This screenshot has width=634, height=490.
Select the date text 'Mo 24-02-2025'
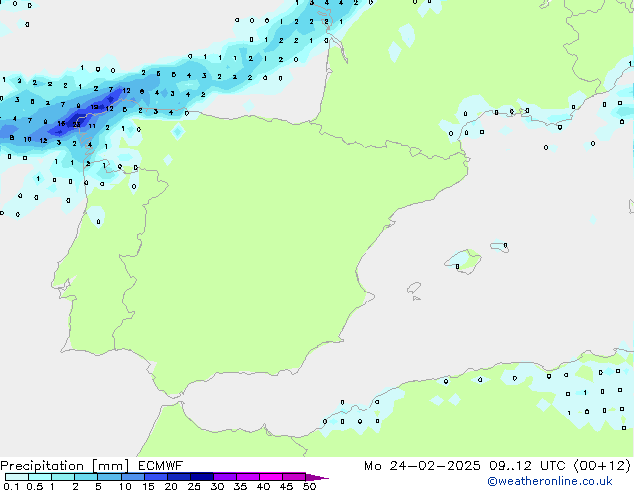422,466
